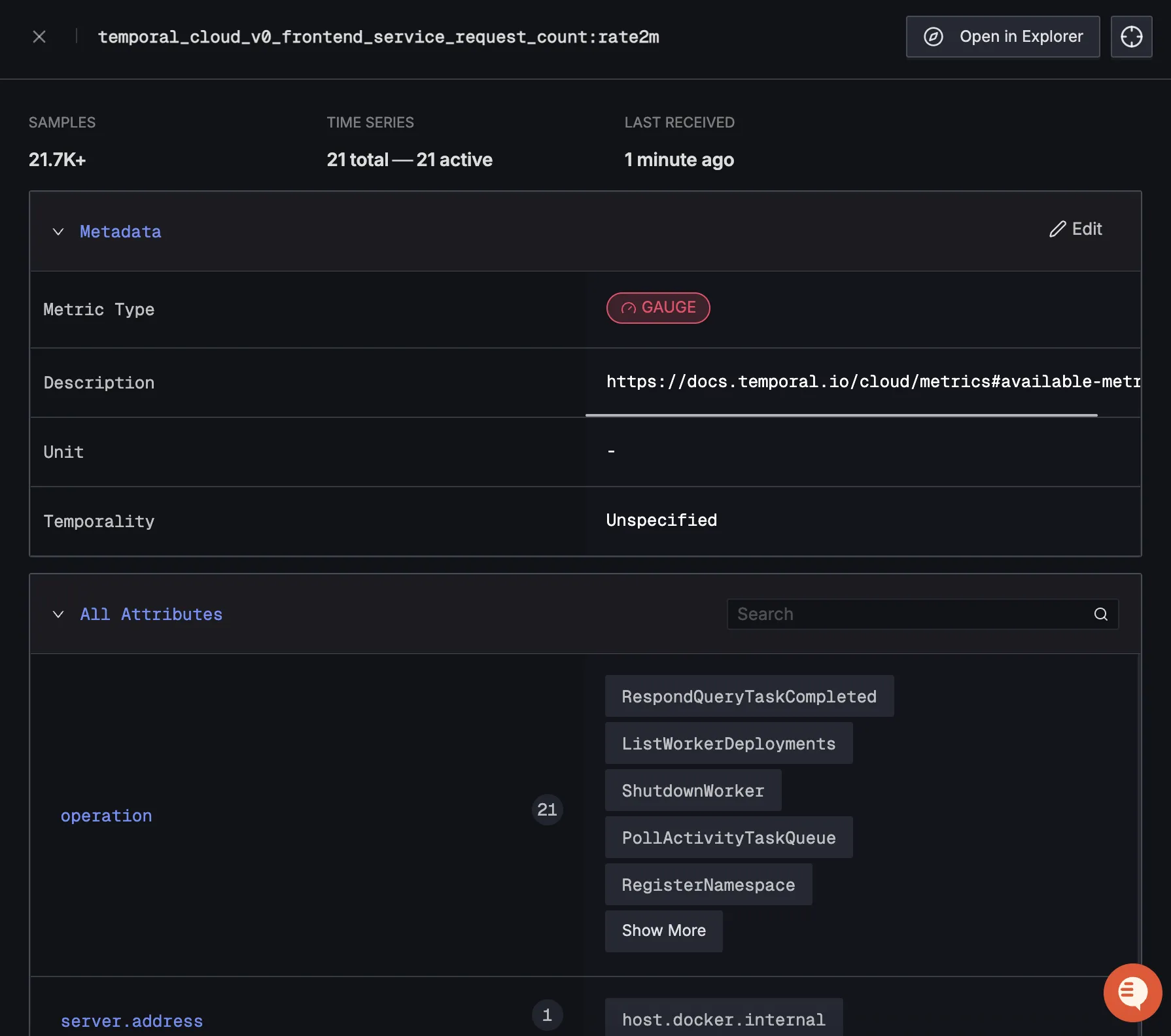The width and height of the screenshot is (1171, 1036).
Task: Click inside the attribute search field
Action: click(883, 614)
